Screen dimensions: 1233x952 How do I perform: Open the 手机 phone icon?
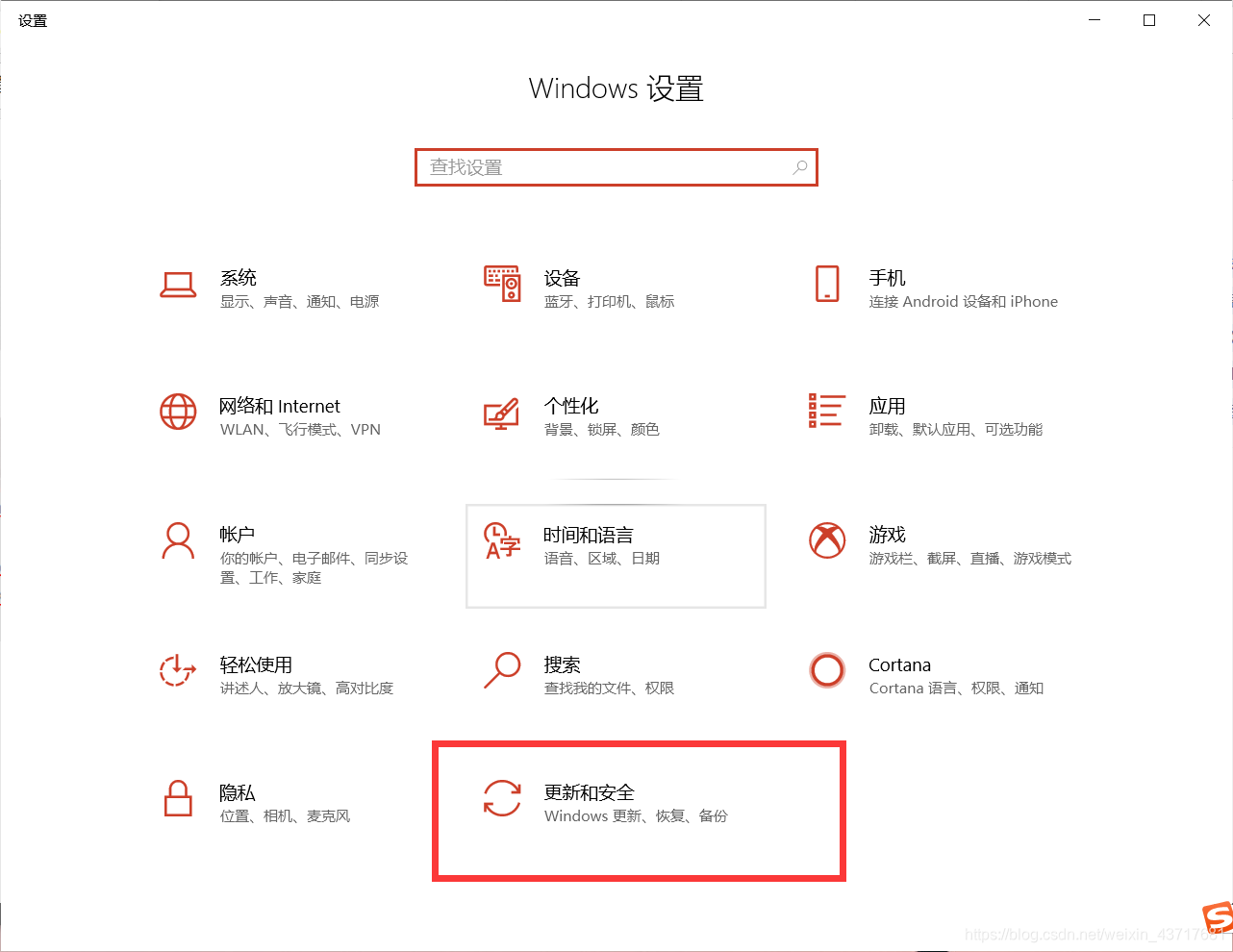827,284
